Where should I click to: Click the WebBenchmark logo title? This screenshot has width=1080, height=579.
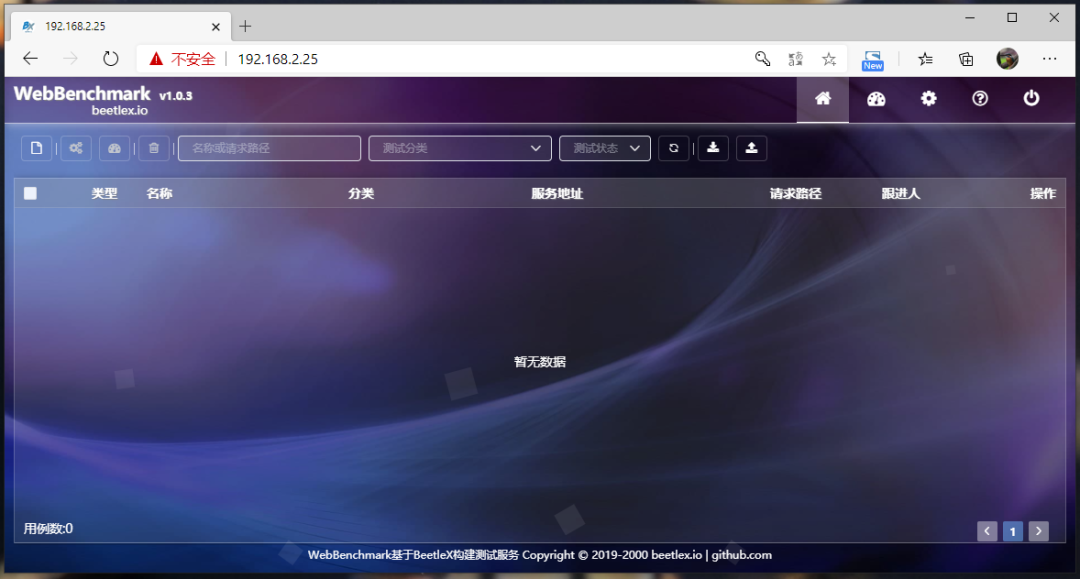82,94
